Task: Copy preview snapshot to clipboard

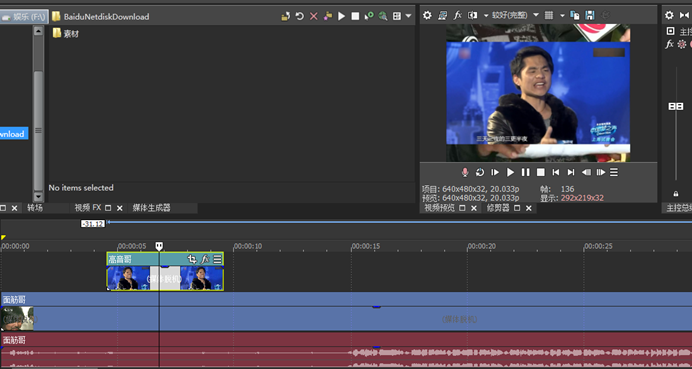Action: click(575, 15)
